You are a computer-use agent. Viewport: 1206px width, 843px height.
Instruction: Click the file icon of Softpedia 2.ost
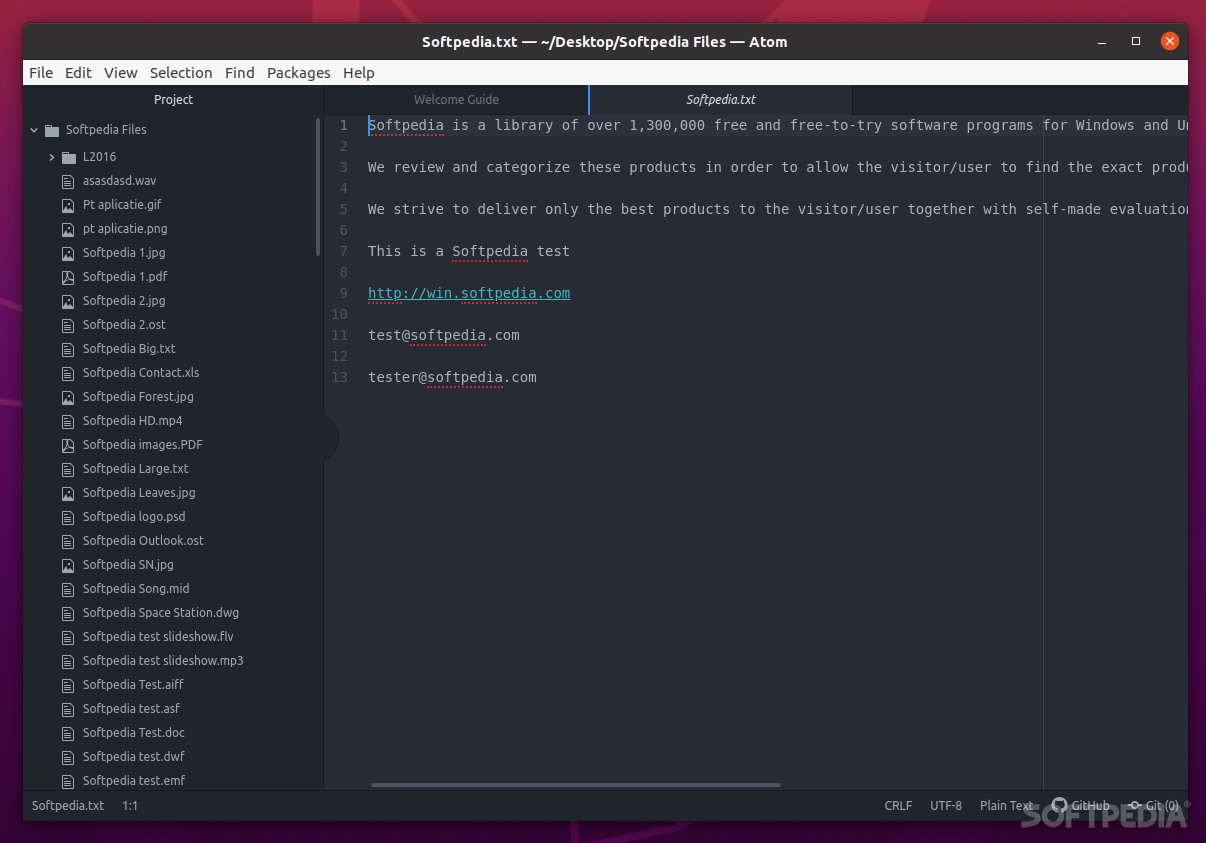click(68, 325)
